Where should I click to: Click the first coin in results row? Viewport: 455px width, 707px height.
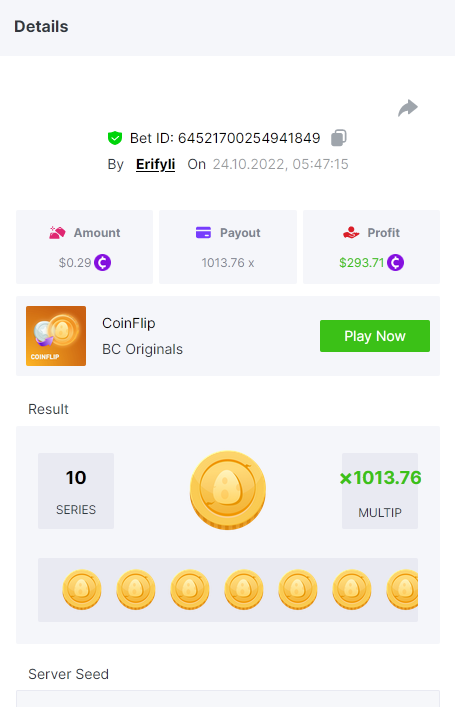(82, 589)
